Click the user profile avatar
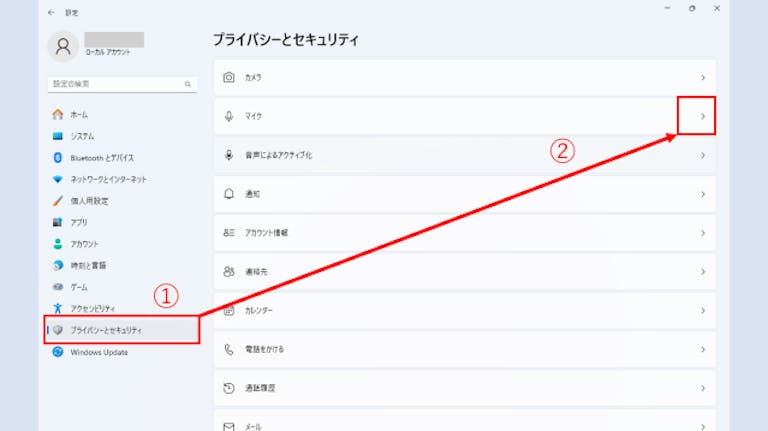This screenshot has height=431, width=768. pyautogui.click(x=63, y=46)
